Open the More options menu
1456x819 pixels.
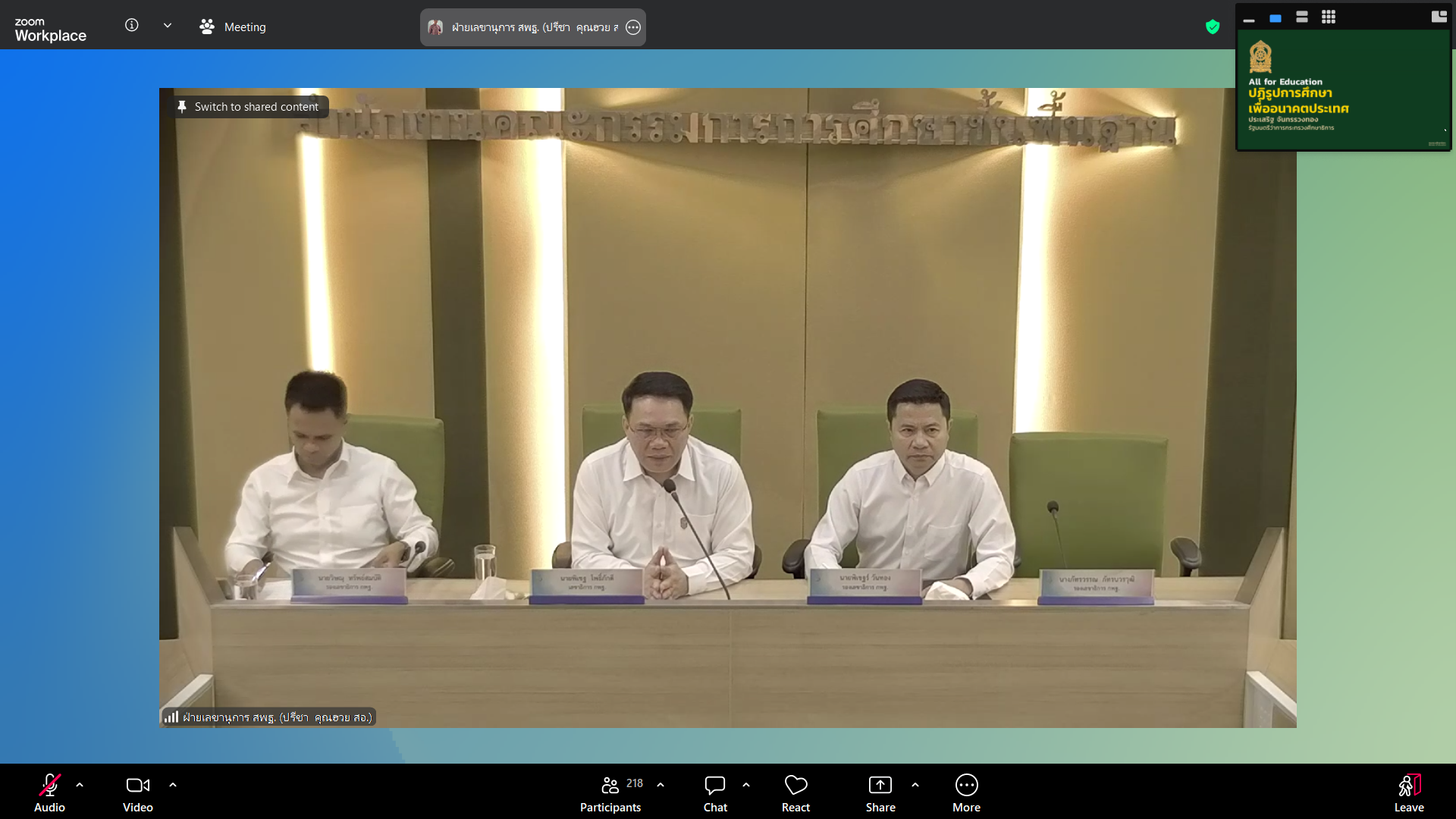pyautogui.click(x=966, y=792)
